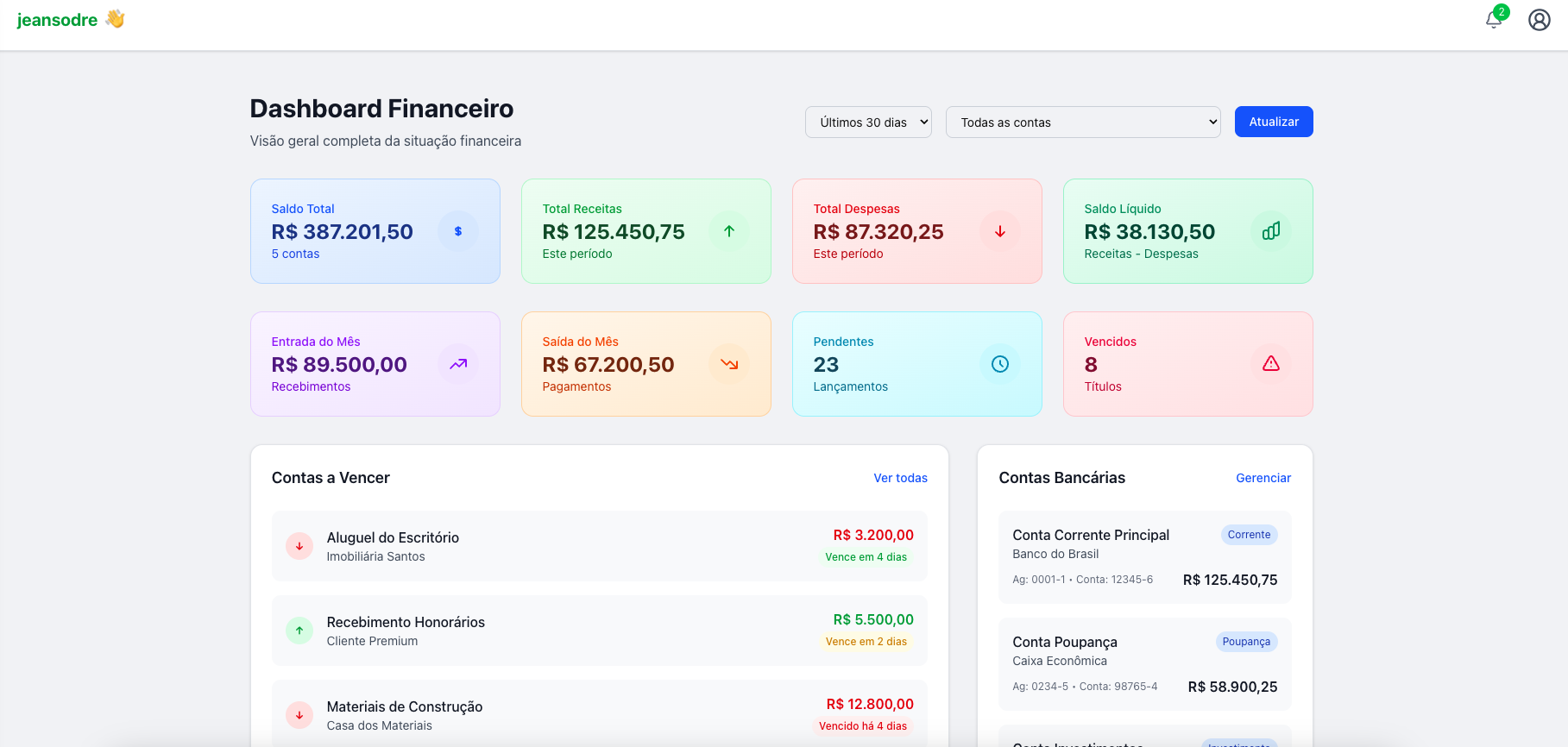Open the Últimos 30 dias period dropdown
Viewport: 1568px width, 747px height.
[867, 122]
